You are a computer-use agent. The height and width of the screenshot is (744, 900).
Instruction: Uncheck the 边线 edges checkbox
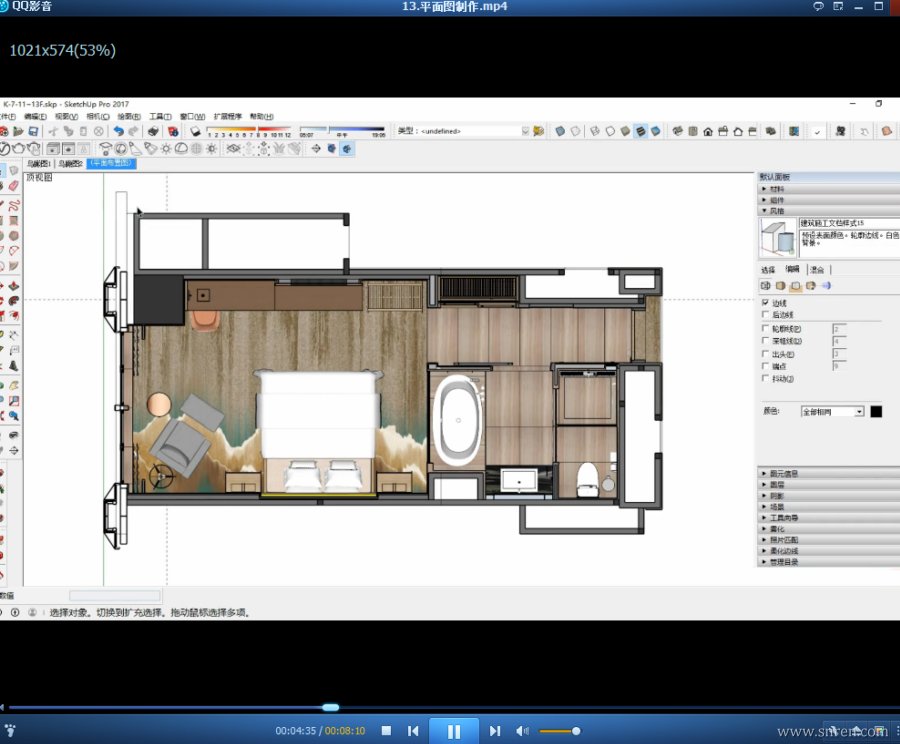pos(766,303)
